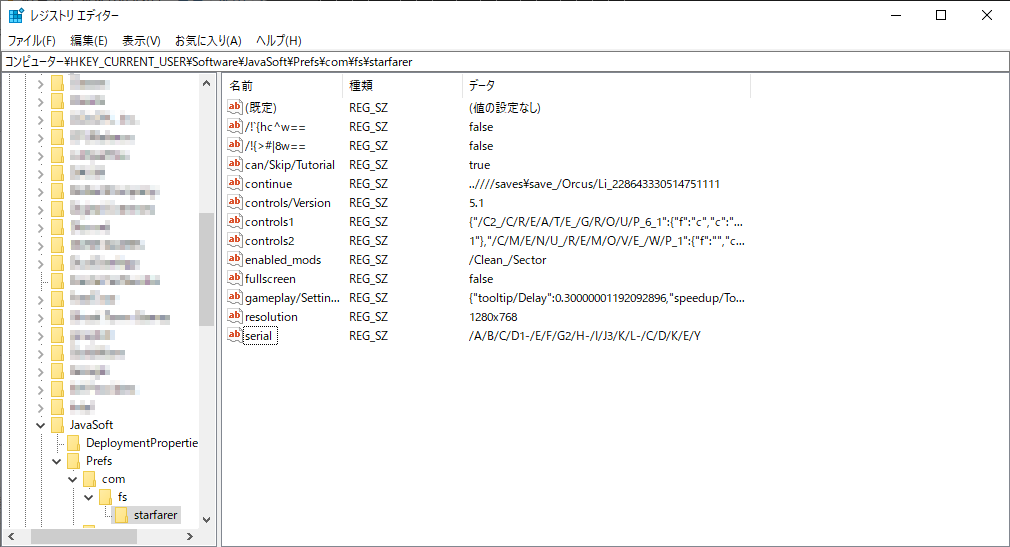
Task: Select the controls/Version entry name
Action: pos(288,203)
